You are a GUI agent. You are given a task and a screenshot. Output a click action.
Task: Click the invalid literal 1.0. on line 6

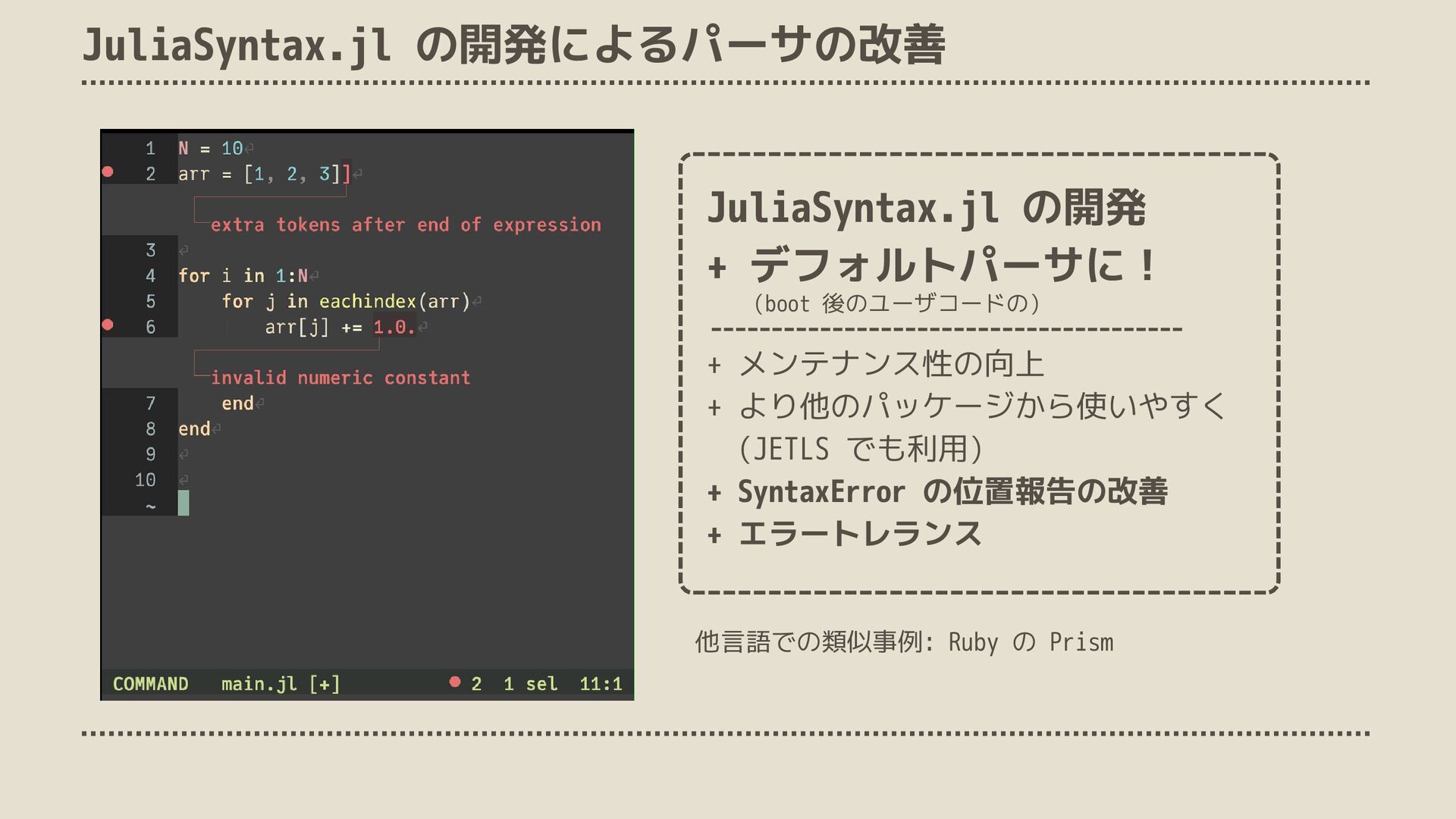tap(394, 328)
